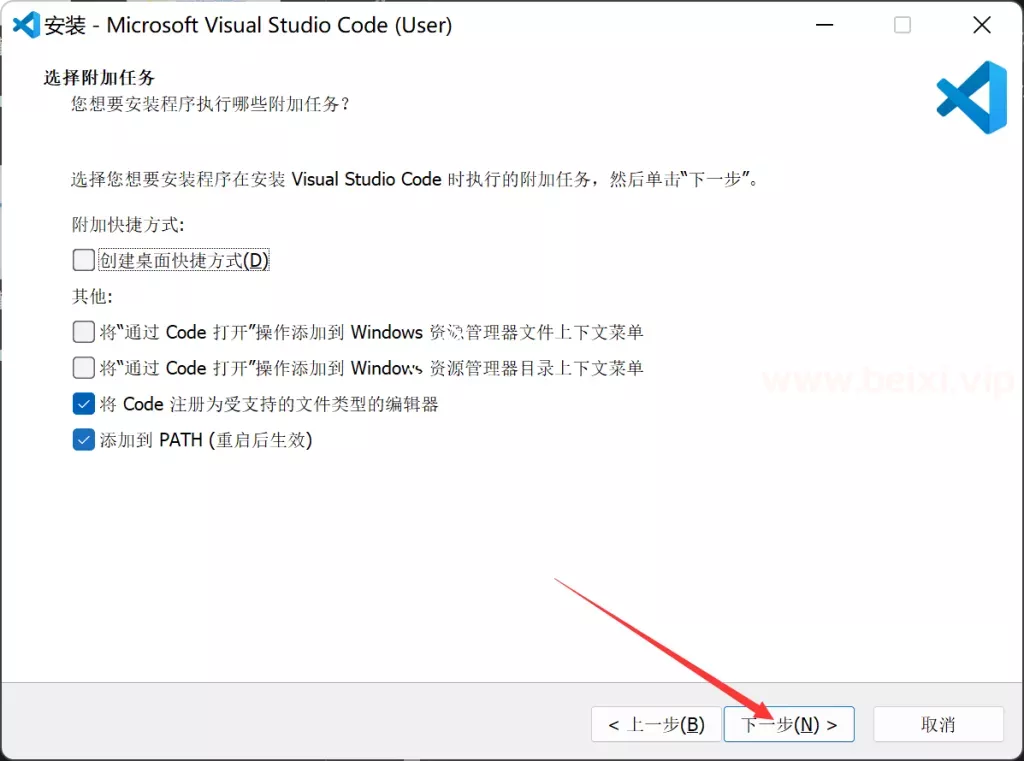This screenshot has width=1024, height=761.
Task: Click the "附加快捷方式:" label
Action: [128, 225]
